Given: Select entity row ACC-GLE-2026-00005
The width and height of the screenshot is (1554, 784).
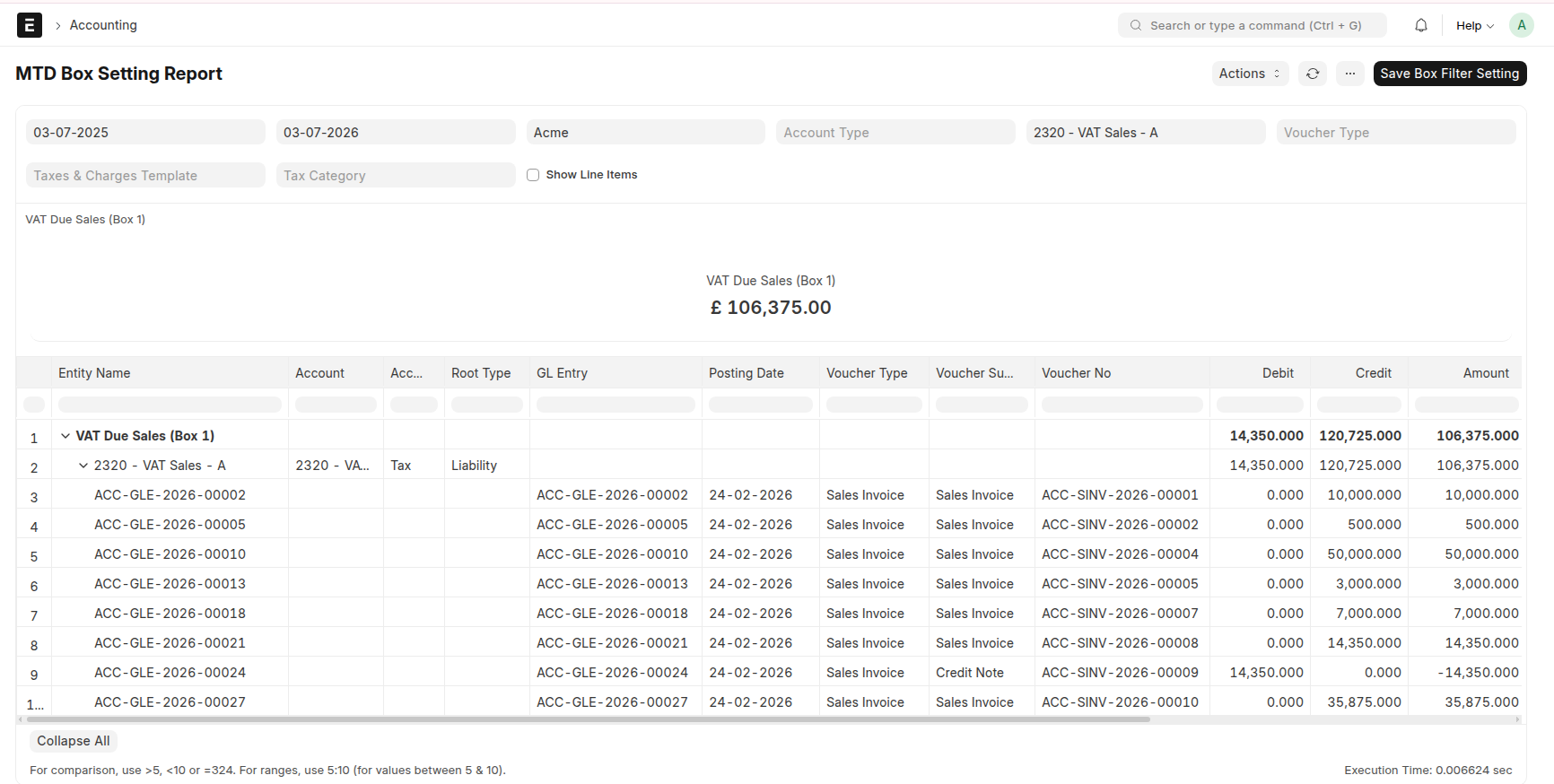Looking at the screenshot, I should [170, 525].
